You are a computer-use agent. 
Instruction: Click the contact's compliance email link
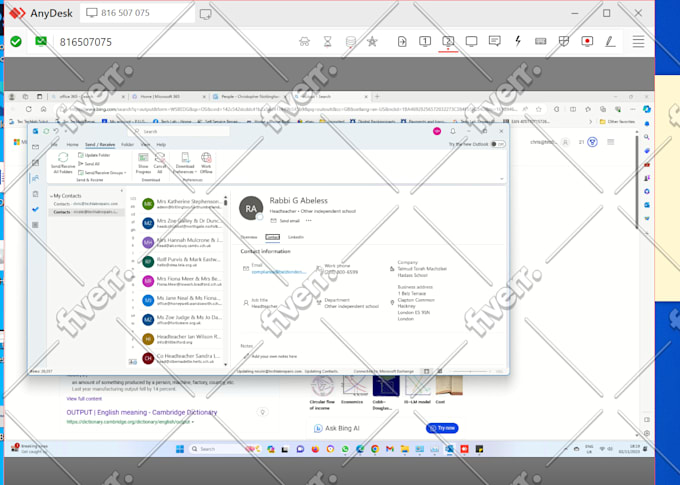(x=279, y=272)
